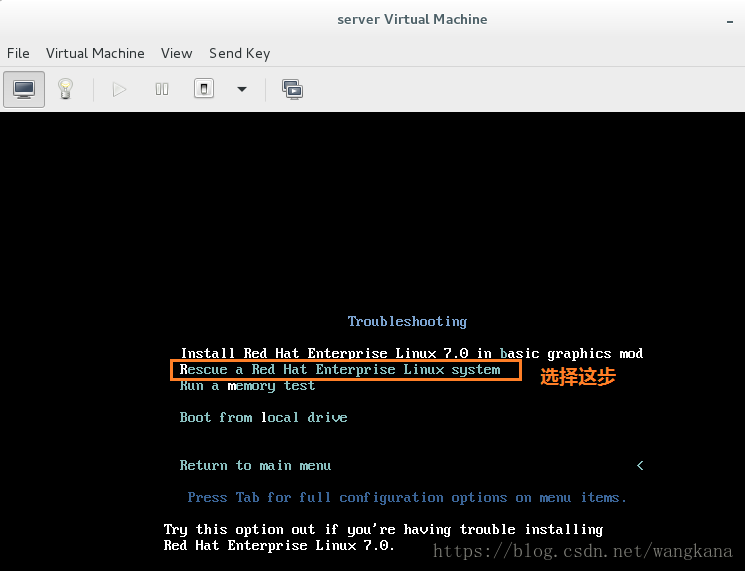This screenshot has width=745, height=571.
Task: Shut down the virtual machine
Action: (x=204, y=89)
